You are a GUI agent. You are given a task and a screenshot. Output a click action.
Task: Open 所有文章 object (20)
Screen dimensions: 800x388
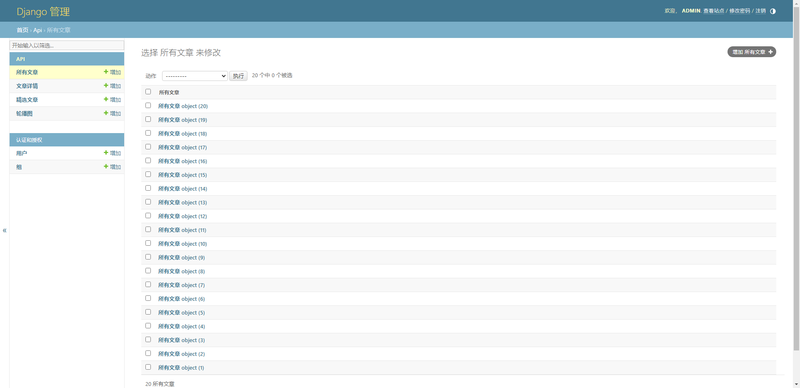click(183, 106)
